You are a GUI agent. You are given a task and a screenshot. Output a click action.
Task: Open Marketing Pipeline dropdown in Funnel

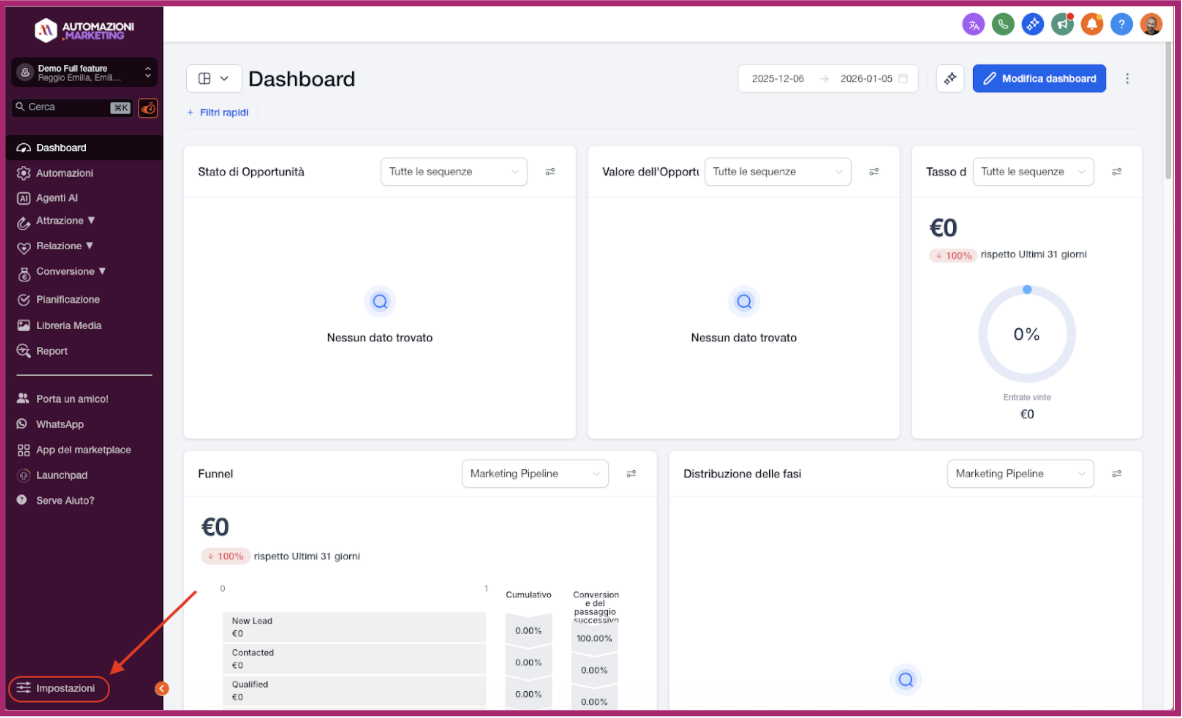[x=534, y=474]
